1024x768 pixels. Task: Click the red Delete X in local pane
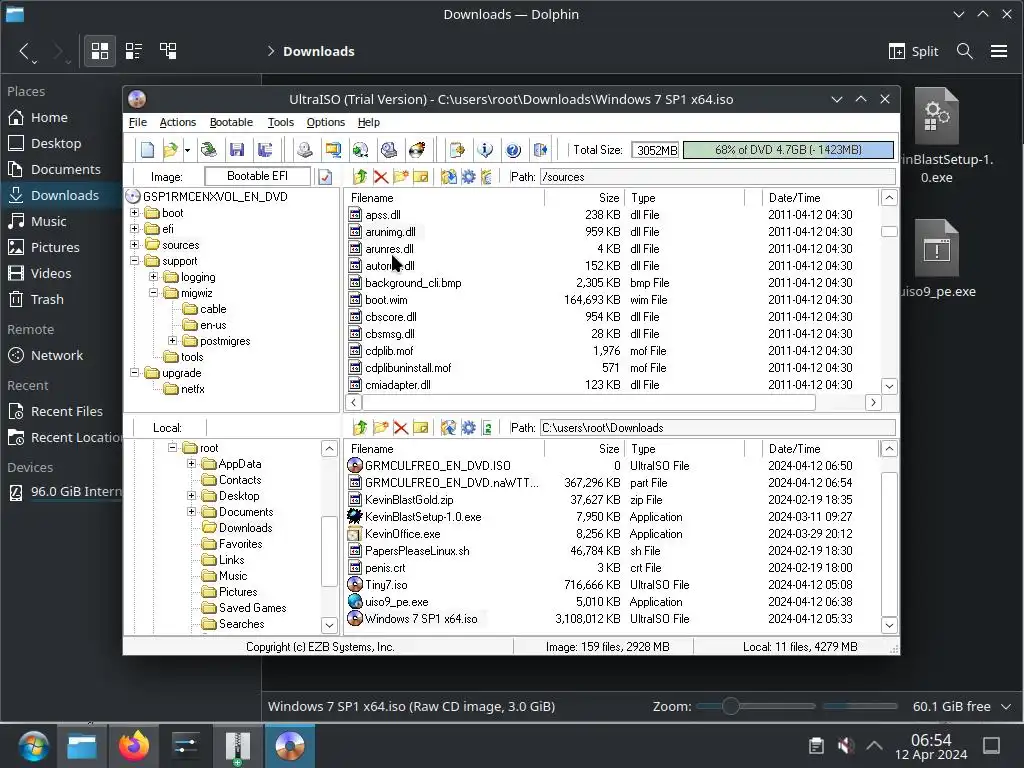tap(401, 428)
